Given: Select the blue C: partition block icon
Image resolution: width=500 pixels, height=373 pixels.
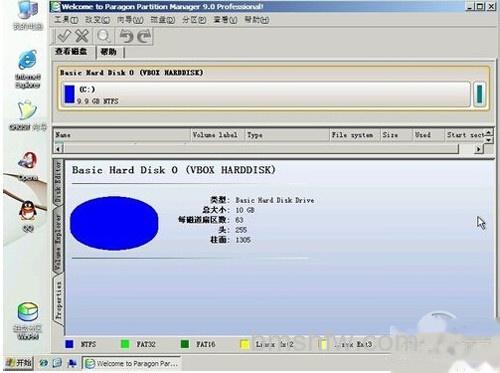Looking at the screenshot, I should pyautogui.click(x=69, y=94).
